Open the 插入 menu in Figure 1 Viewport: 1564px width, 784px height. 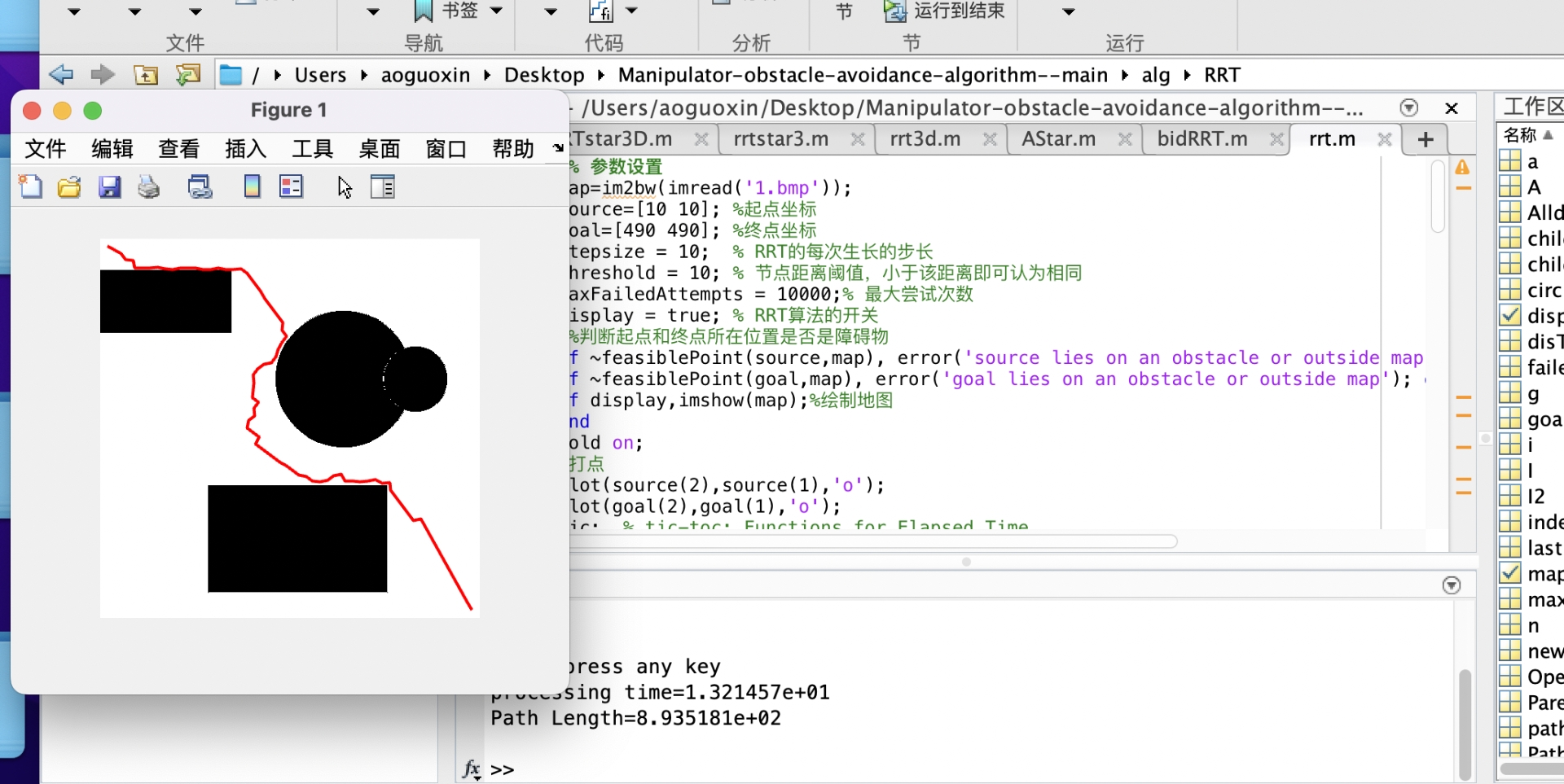tap(246, 148)
